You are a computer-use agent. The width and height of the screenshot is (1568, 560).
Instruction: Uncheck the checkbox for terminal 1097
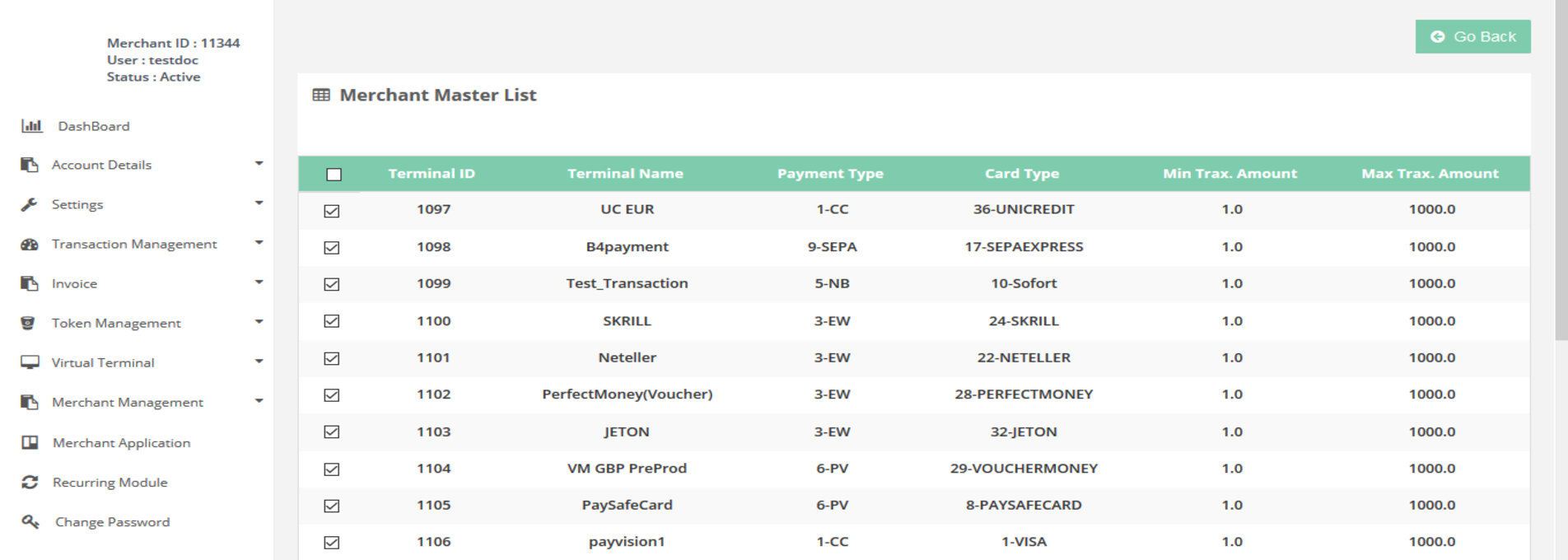(332, 211)
